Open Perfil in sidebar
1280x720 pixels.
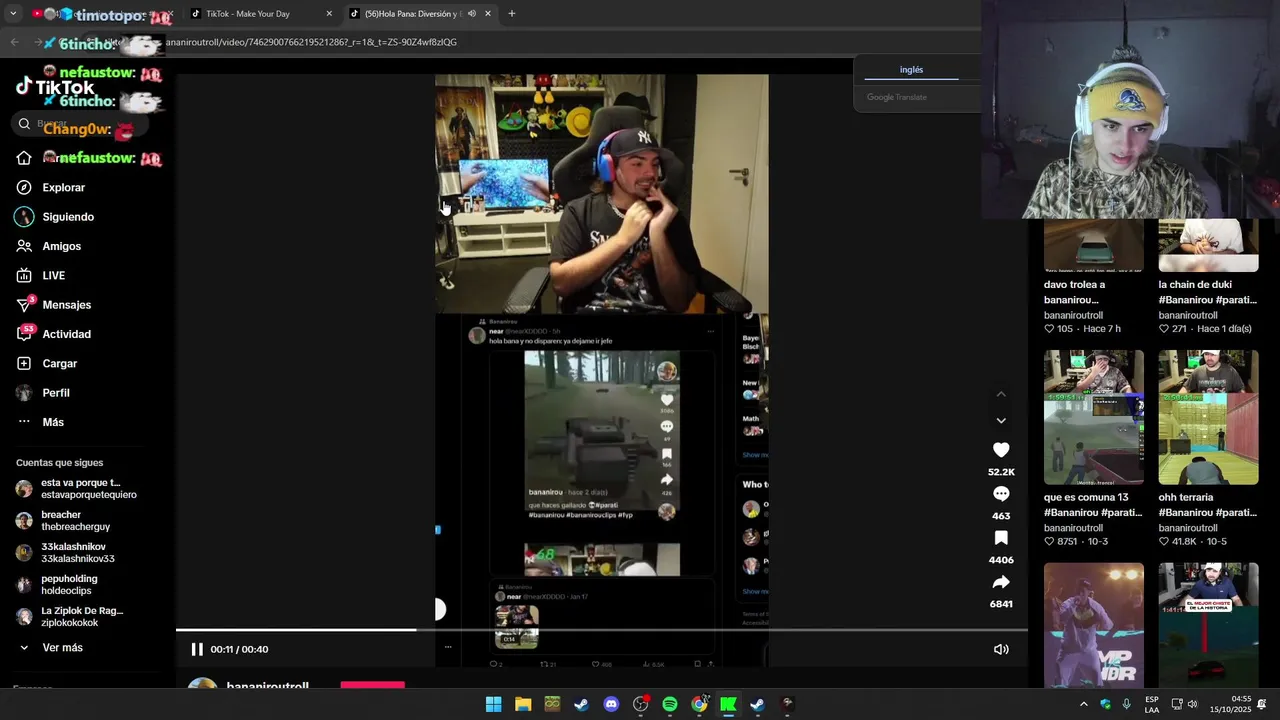point(55,393)
